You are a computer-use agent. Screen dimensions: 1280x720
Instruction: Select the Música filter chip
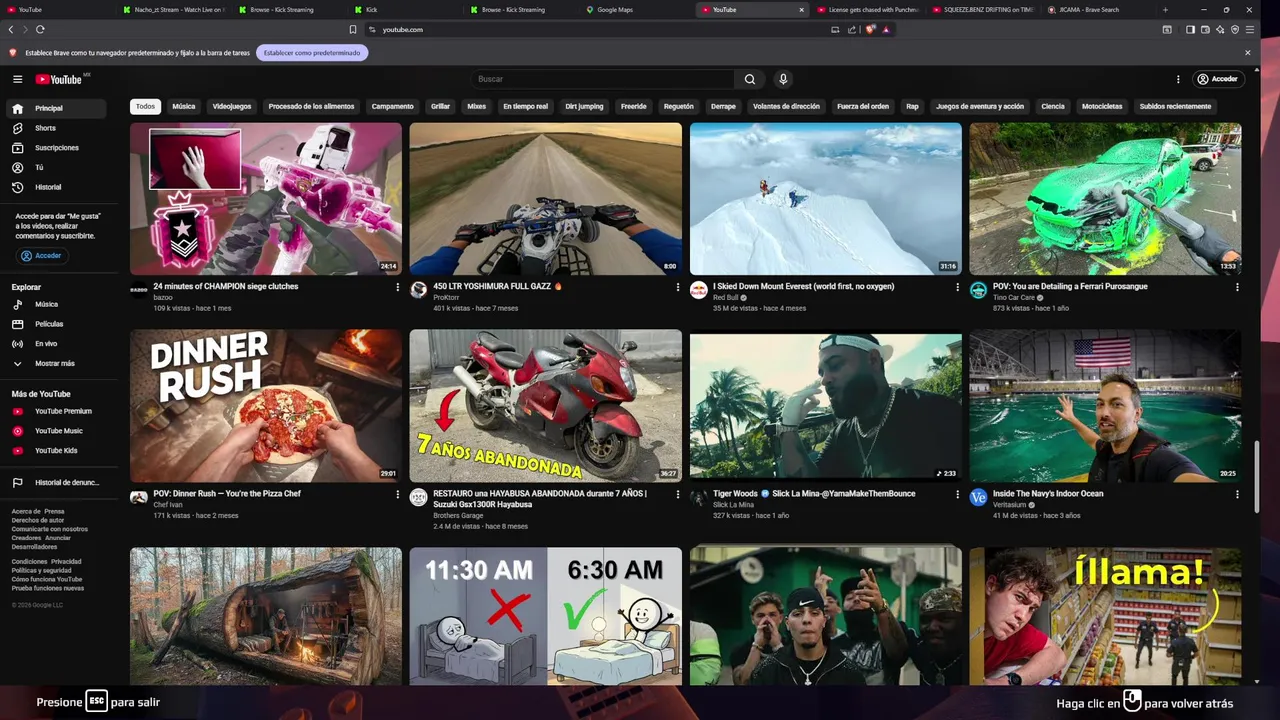tap(184, 106)
